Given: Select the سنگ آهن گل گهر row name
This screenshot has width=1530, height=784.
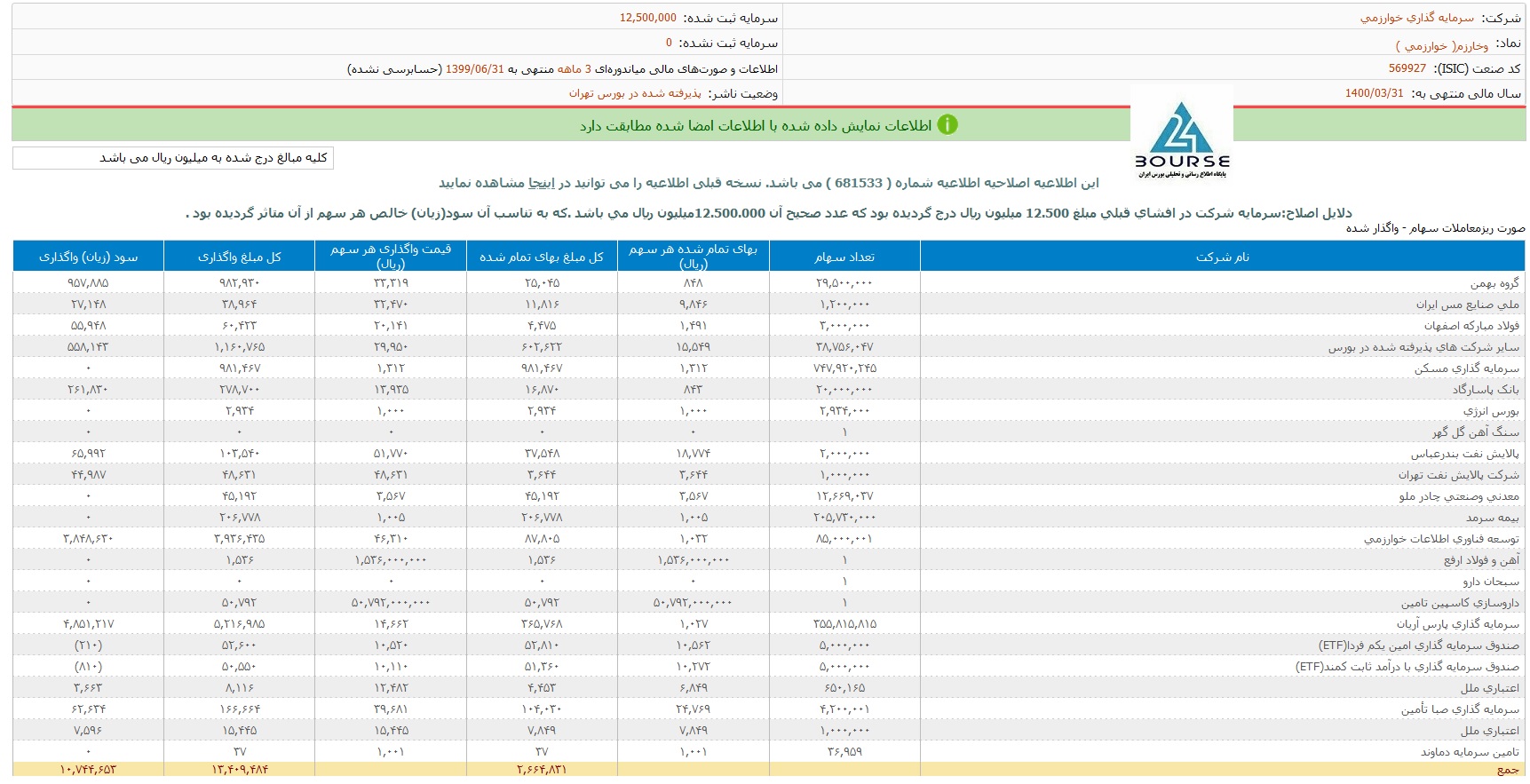Looking at the screenshot, I should tap(1476, 432).
